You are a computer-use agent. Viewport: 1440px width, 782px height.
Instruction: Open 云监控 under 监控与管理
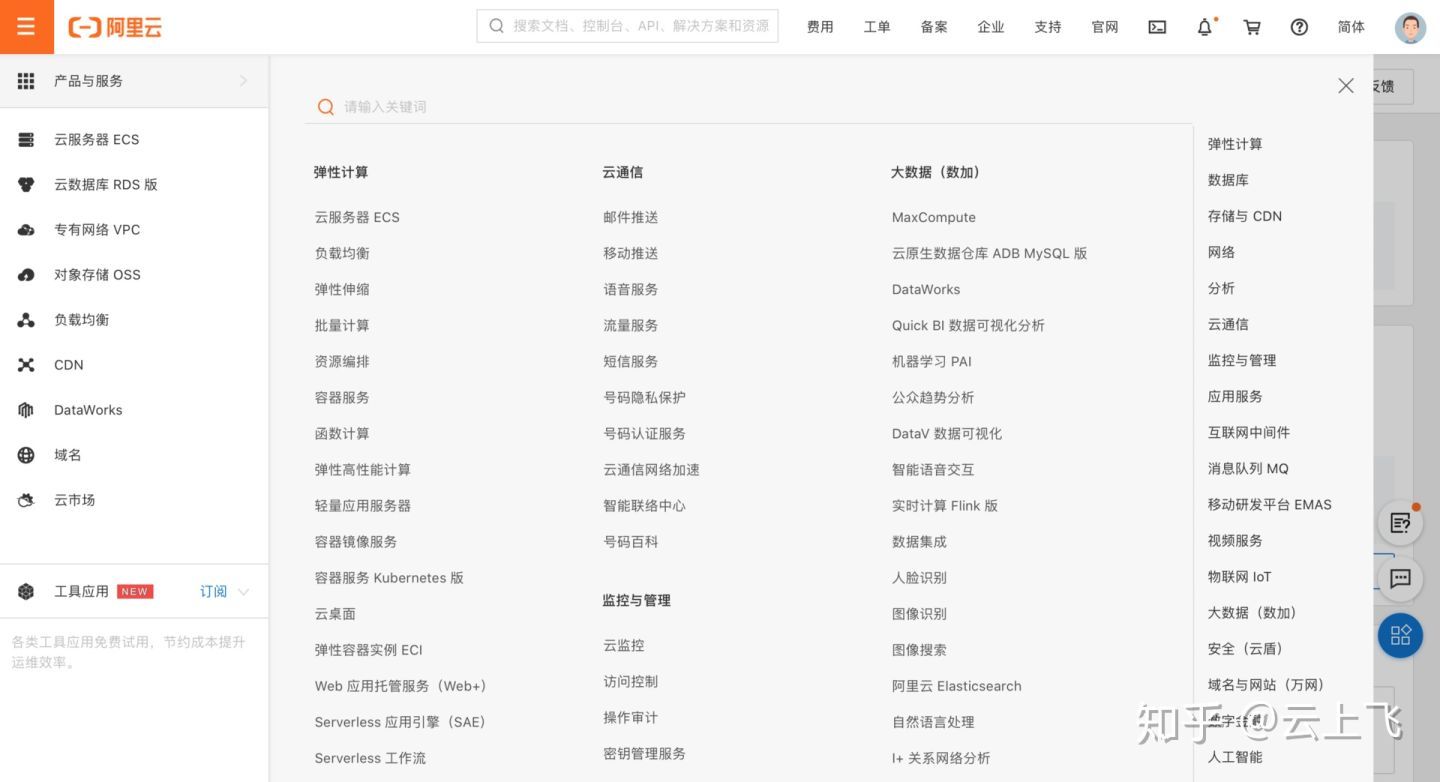click(x=624, y=645)
